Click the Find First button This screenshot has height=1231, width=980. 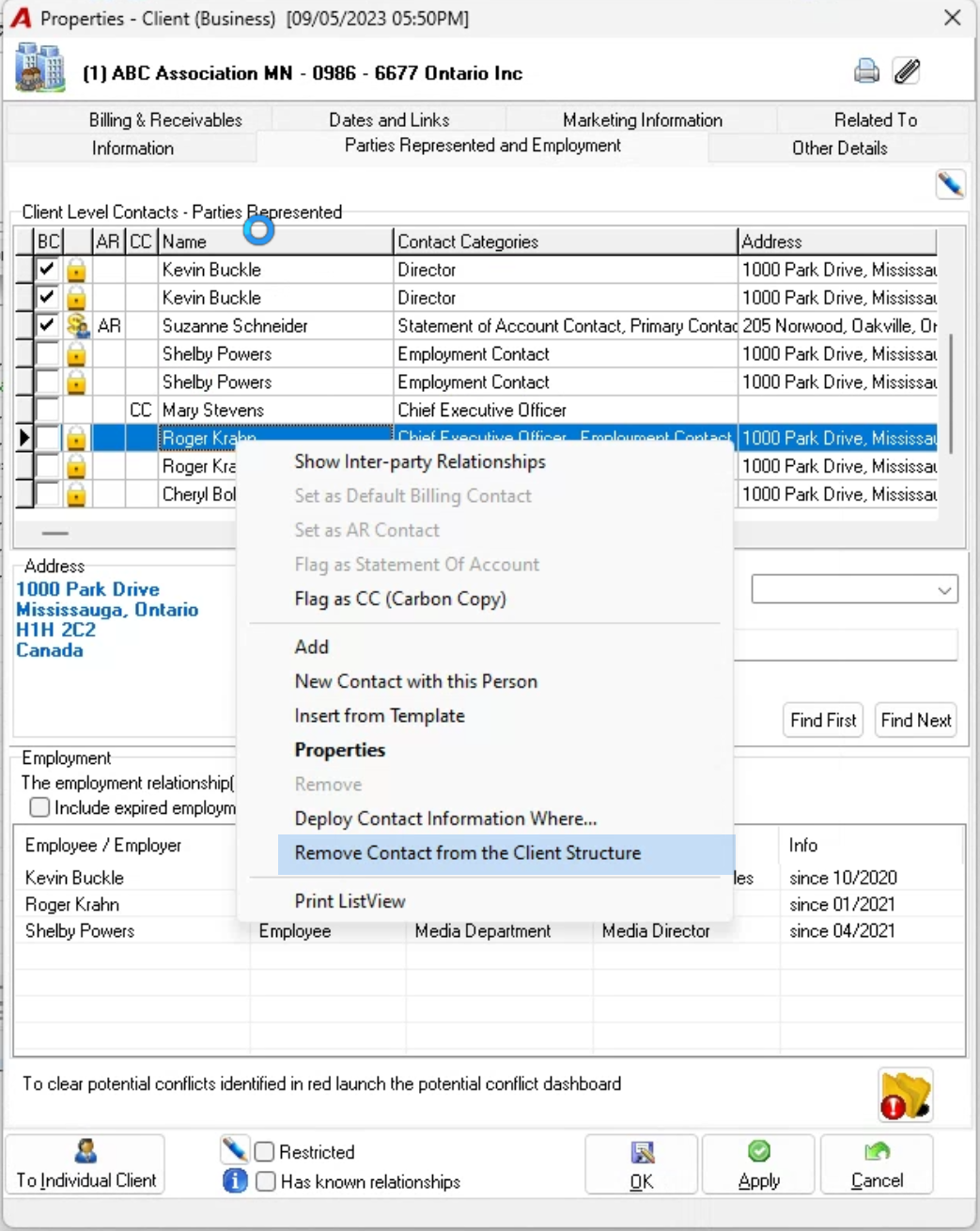point(823,720)
